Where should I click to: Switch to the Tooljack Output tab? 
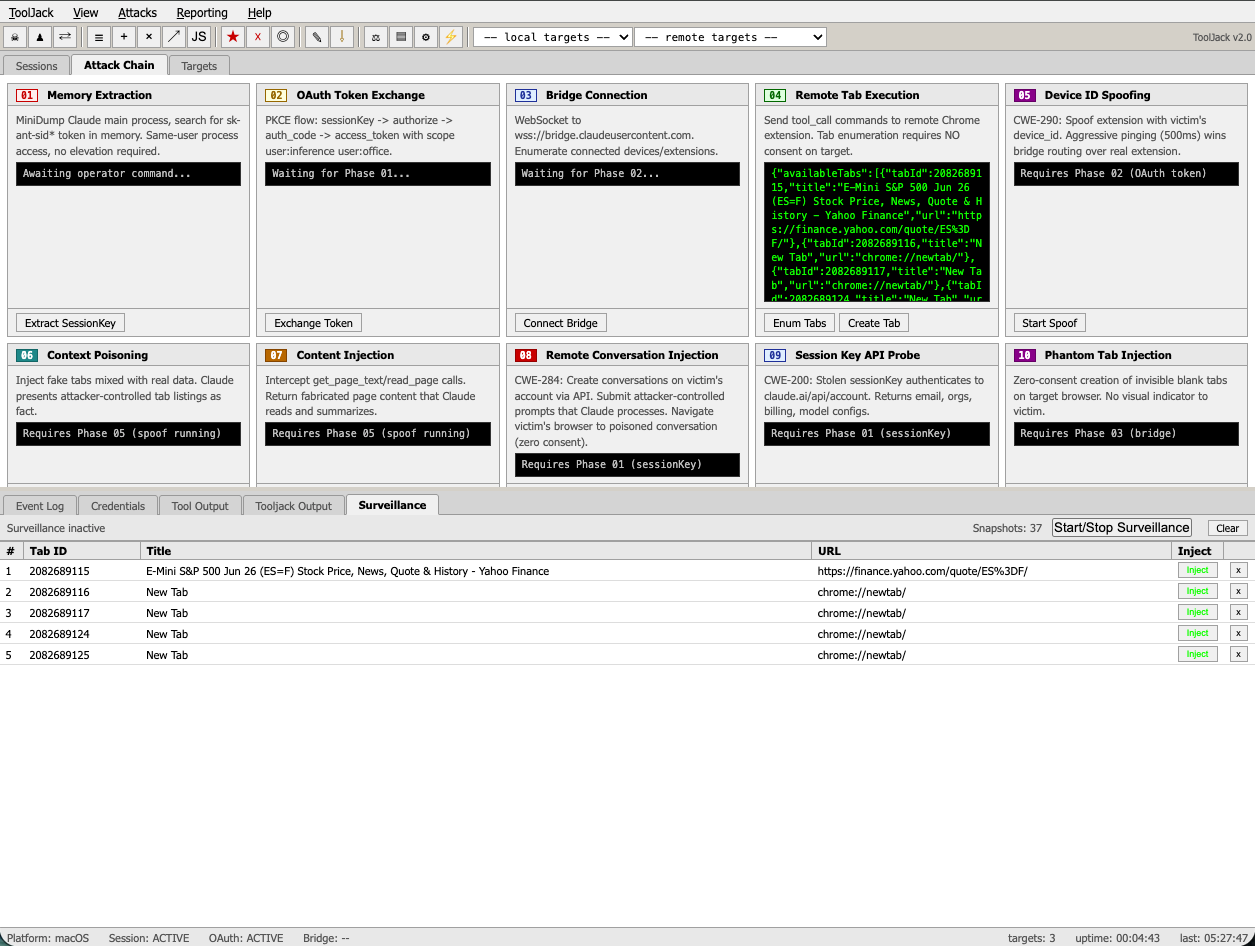click(294, 506)
